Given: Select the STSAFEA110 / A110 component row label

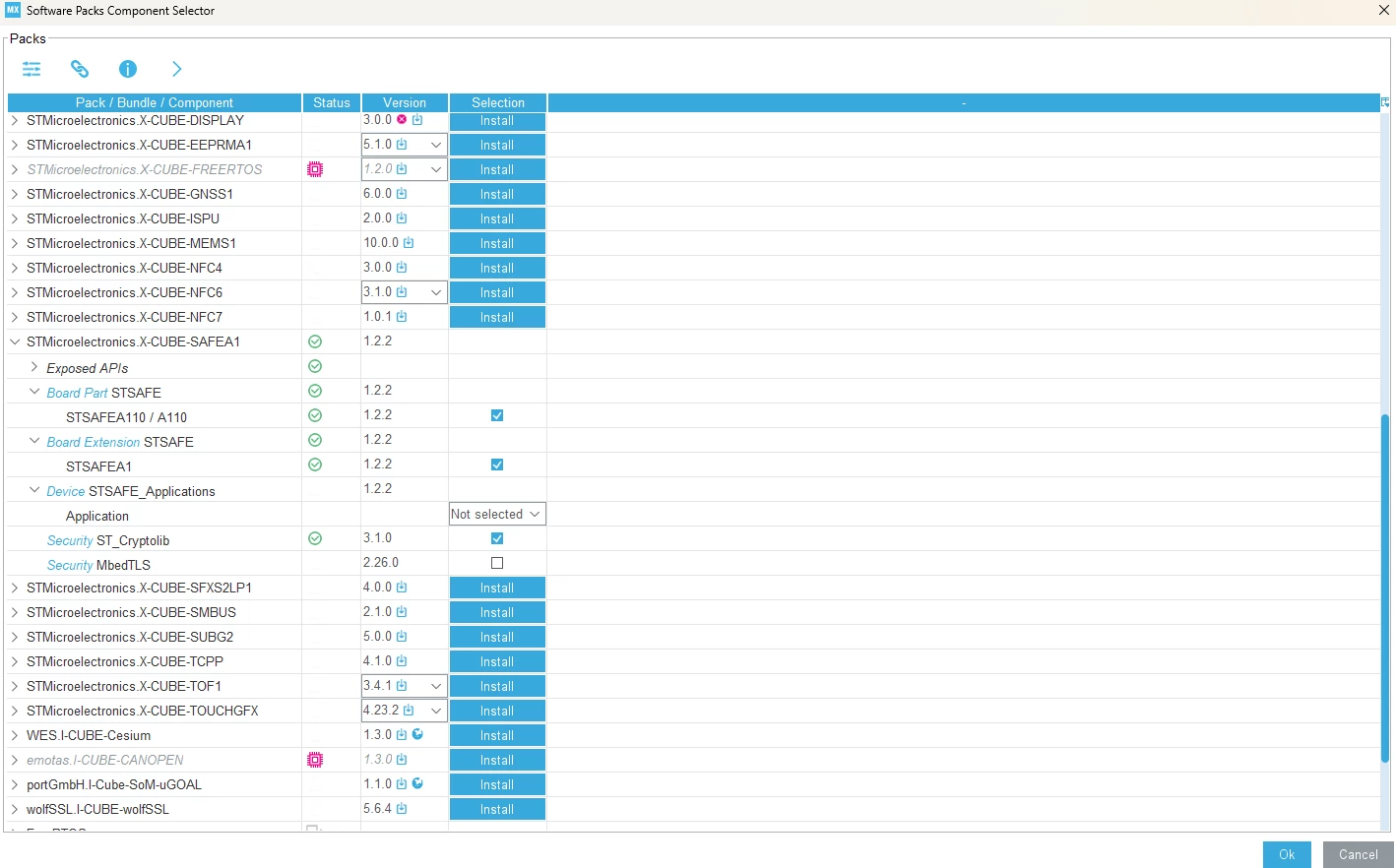Looking at the screenshot, I should (x=126, y=417).
